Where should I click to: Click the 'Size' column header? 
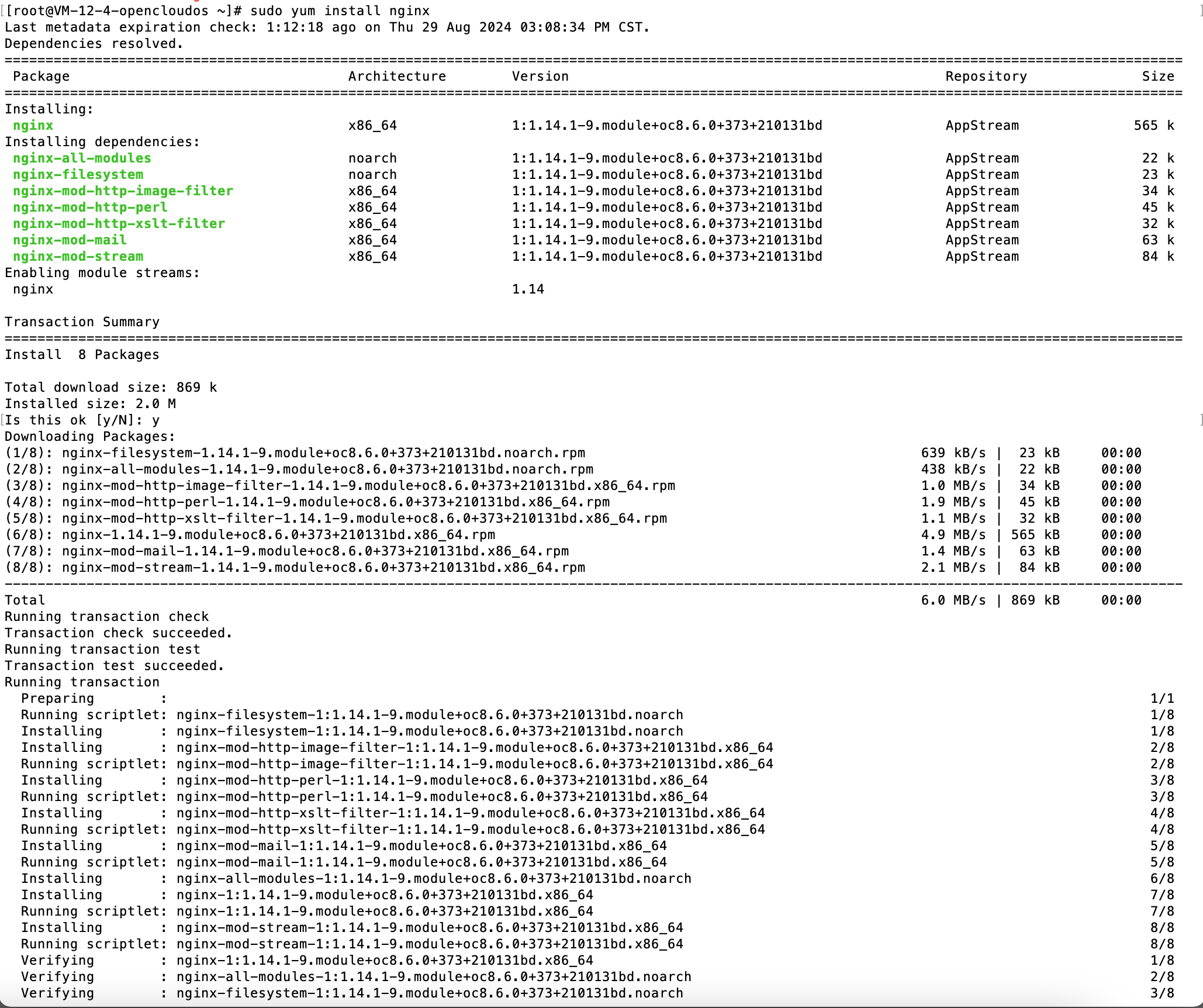point(1158,77)
